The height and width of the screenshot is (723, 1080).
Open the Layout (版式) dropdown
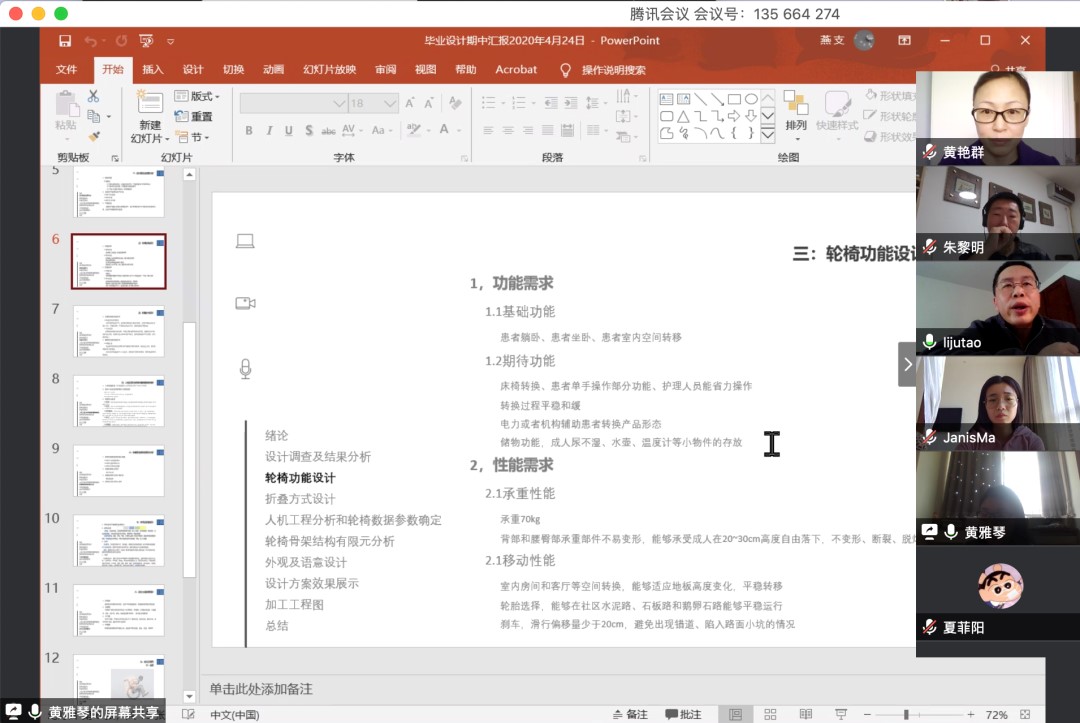click(x=197, y=96)
